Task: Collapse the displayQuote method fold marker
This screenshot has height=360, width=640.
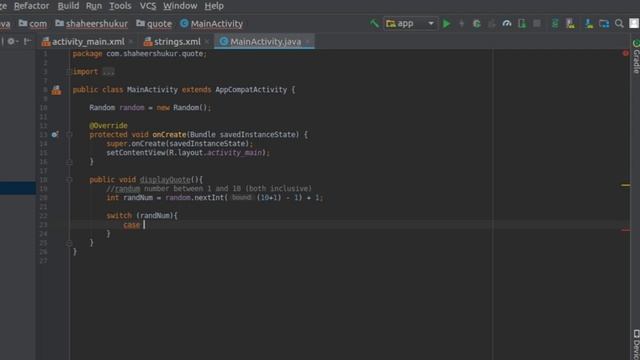Action: click(69, 180)
